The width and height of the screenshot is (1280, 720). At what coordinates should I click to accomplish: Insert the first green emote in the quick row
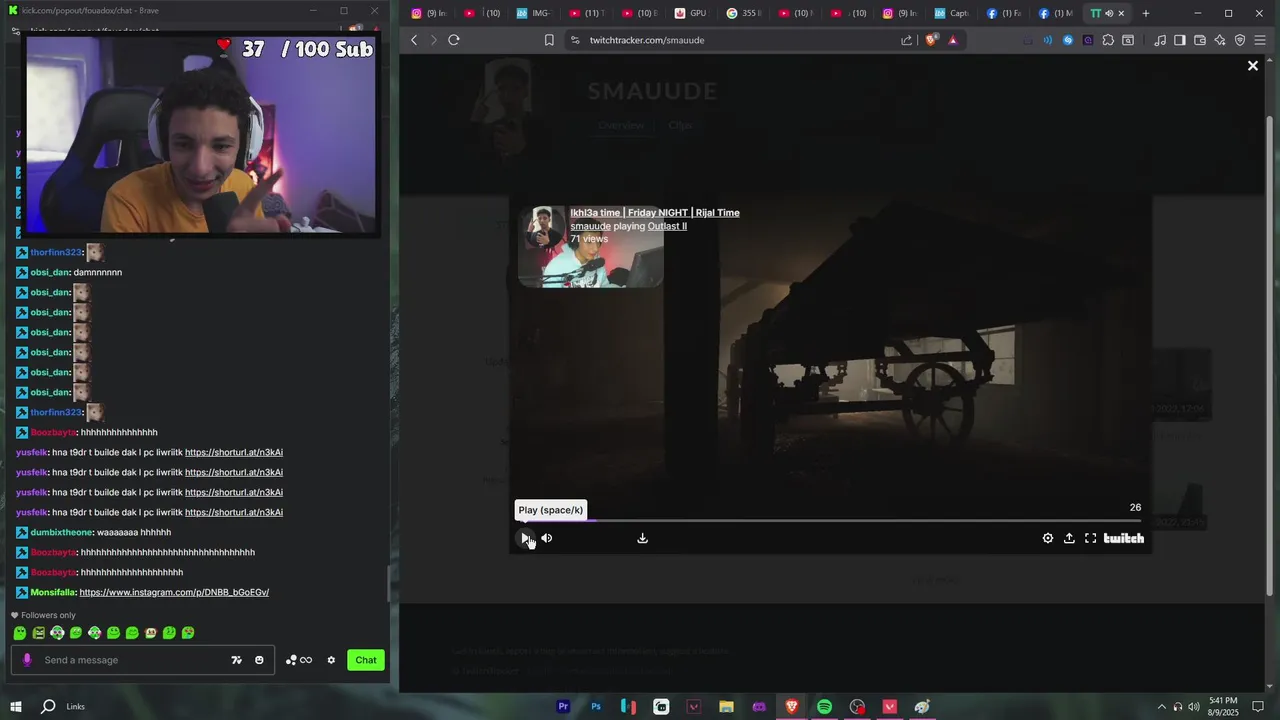pos(20,633)
